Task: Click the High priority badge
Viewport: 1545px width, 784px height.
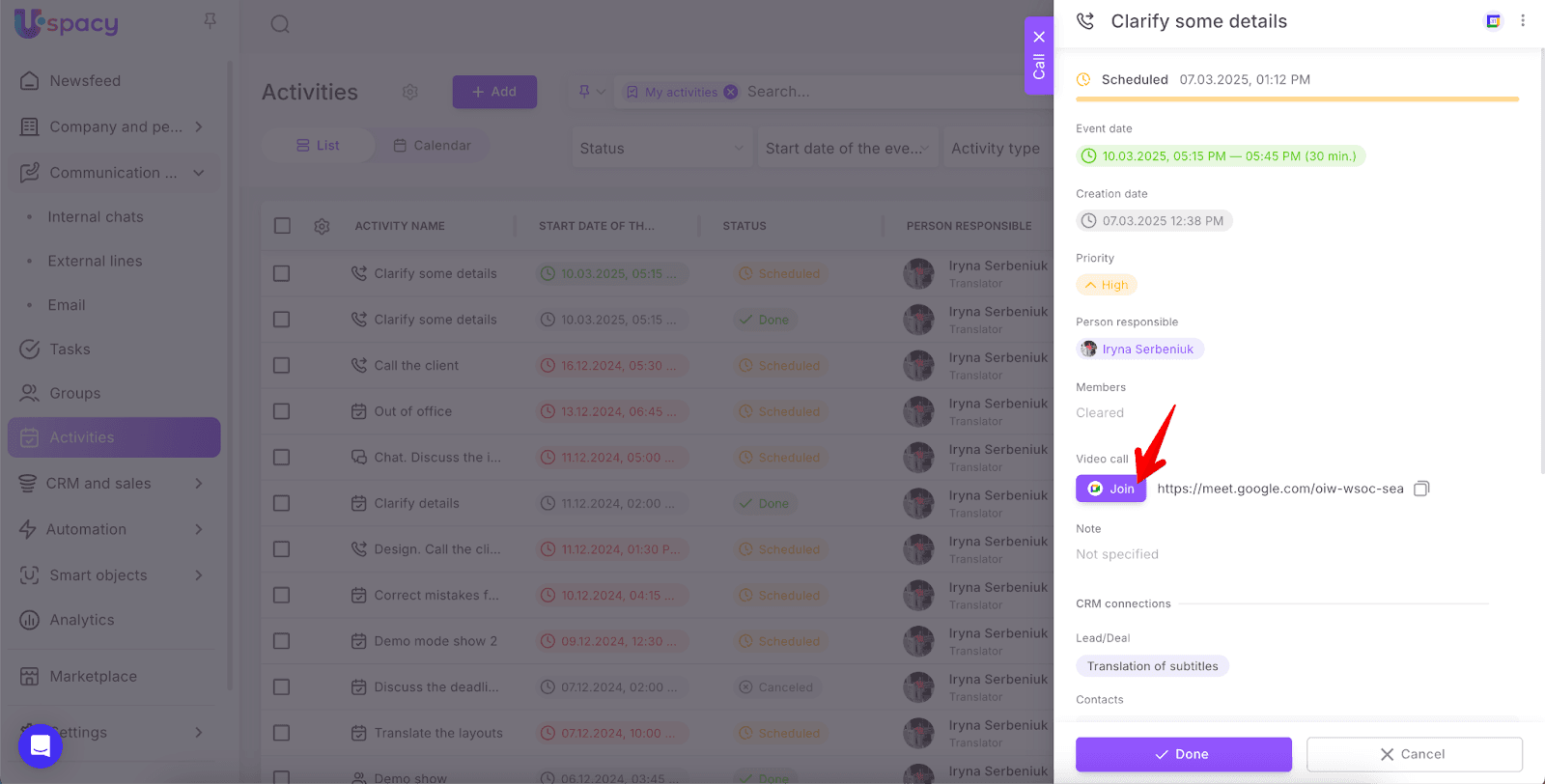Action: (x=1107, y=285)
